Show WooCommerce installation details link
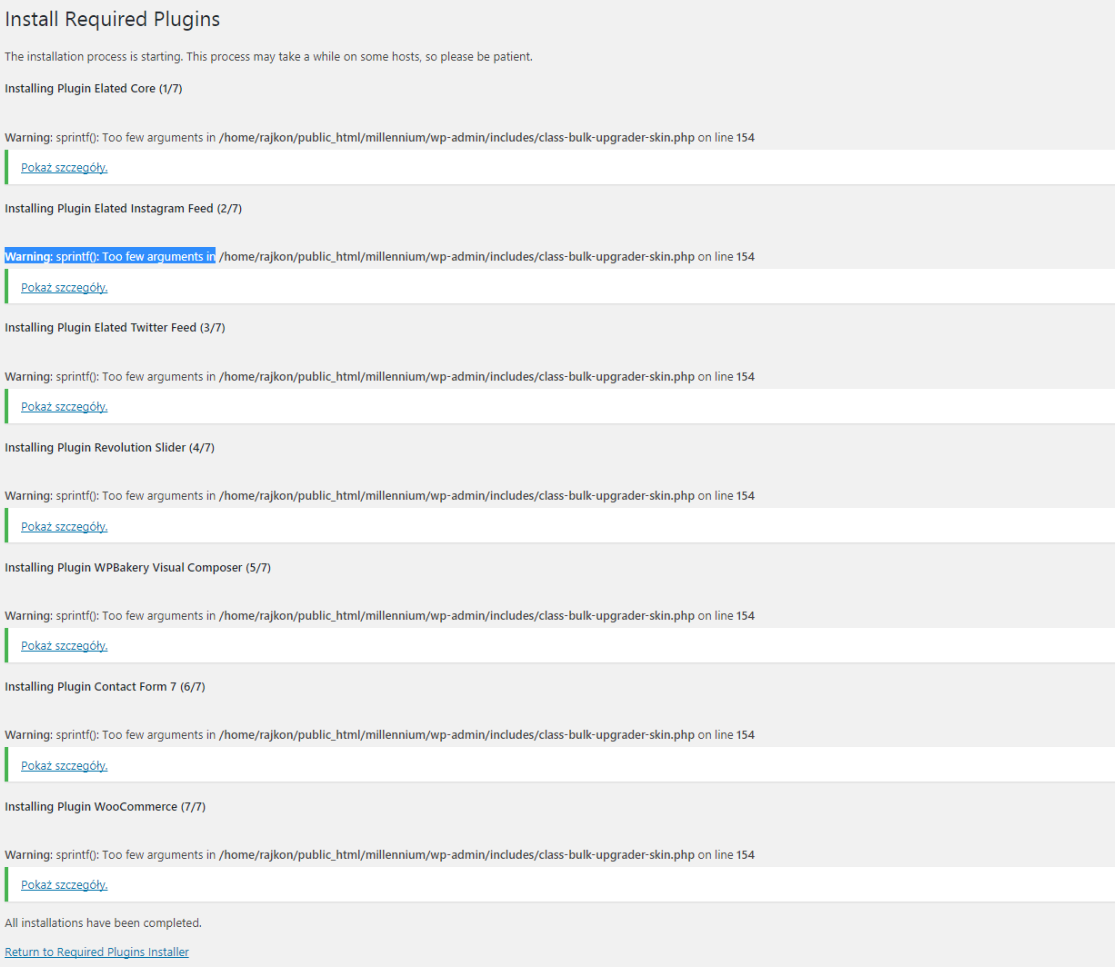Screen dimensions: 1115x967 click(x=64, y=884)
